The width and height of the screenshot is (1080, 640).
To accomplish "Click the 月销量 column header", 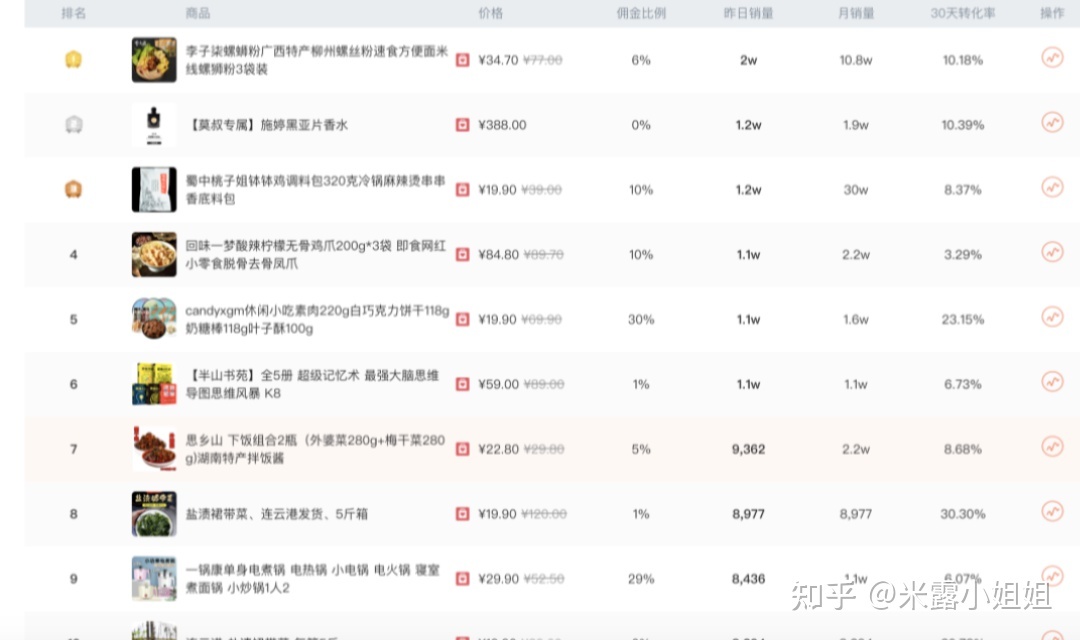I will click(x=855, y=13).
